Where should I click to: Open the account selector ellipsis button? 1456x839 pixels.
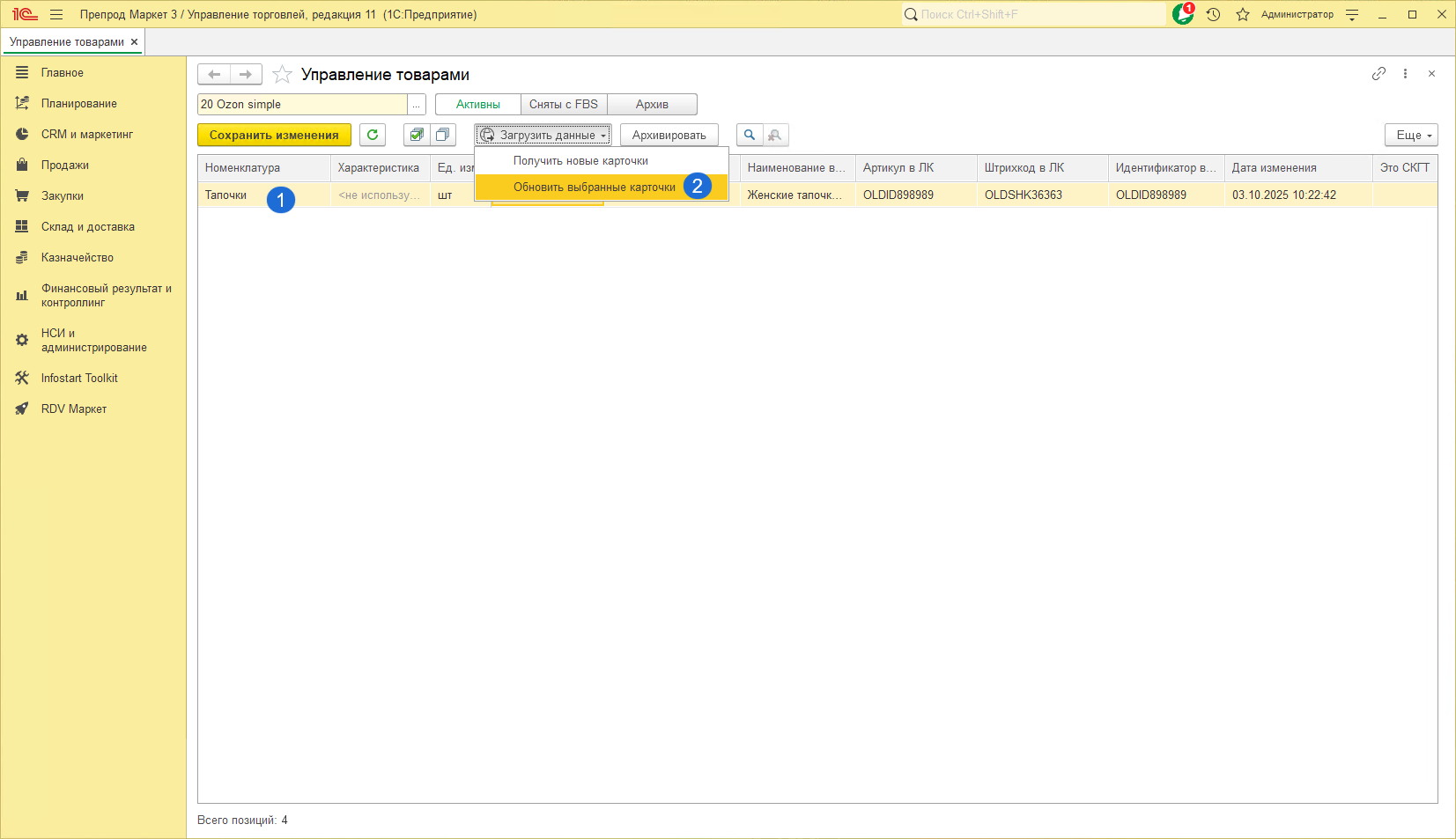point(417,104)
